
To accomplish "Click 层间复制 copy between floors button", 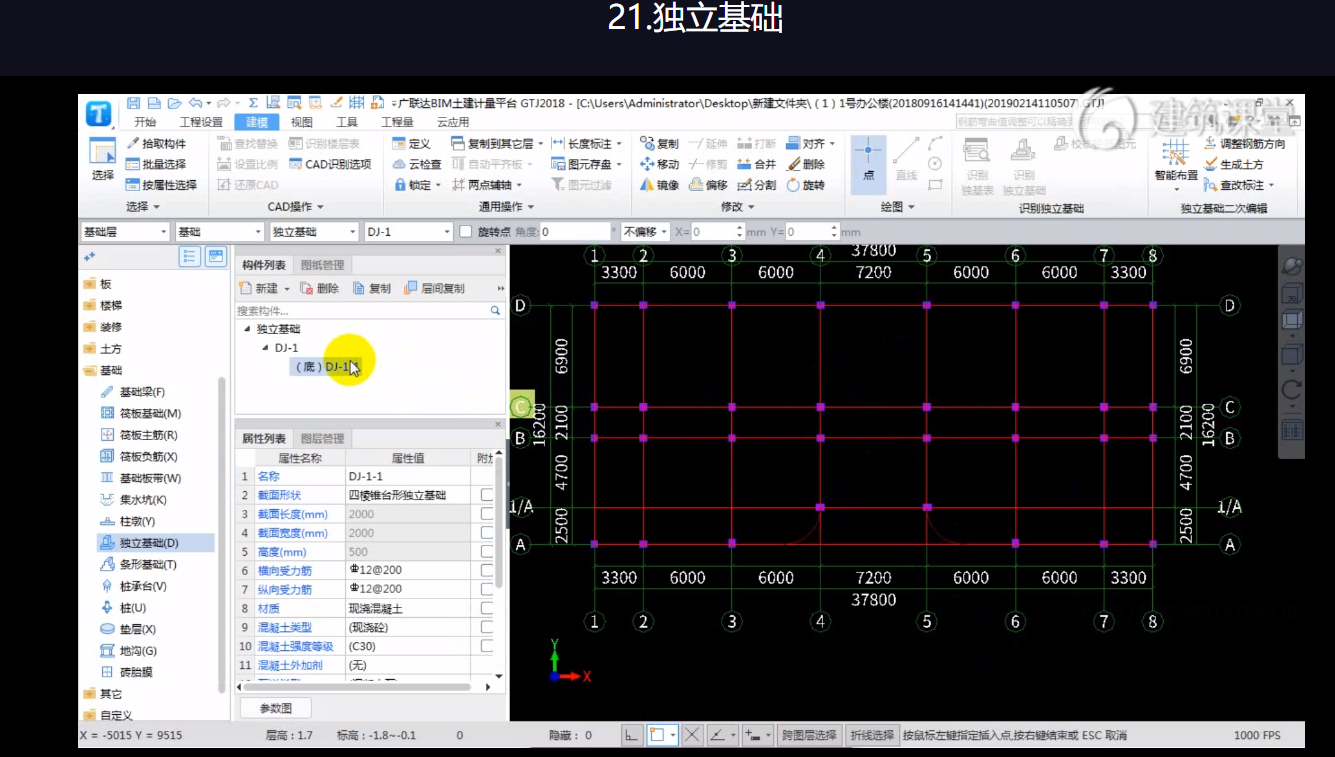I will pyautogui.click(x=434, y=288).
